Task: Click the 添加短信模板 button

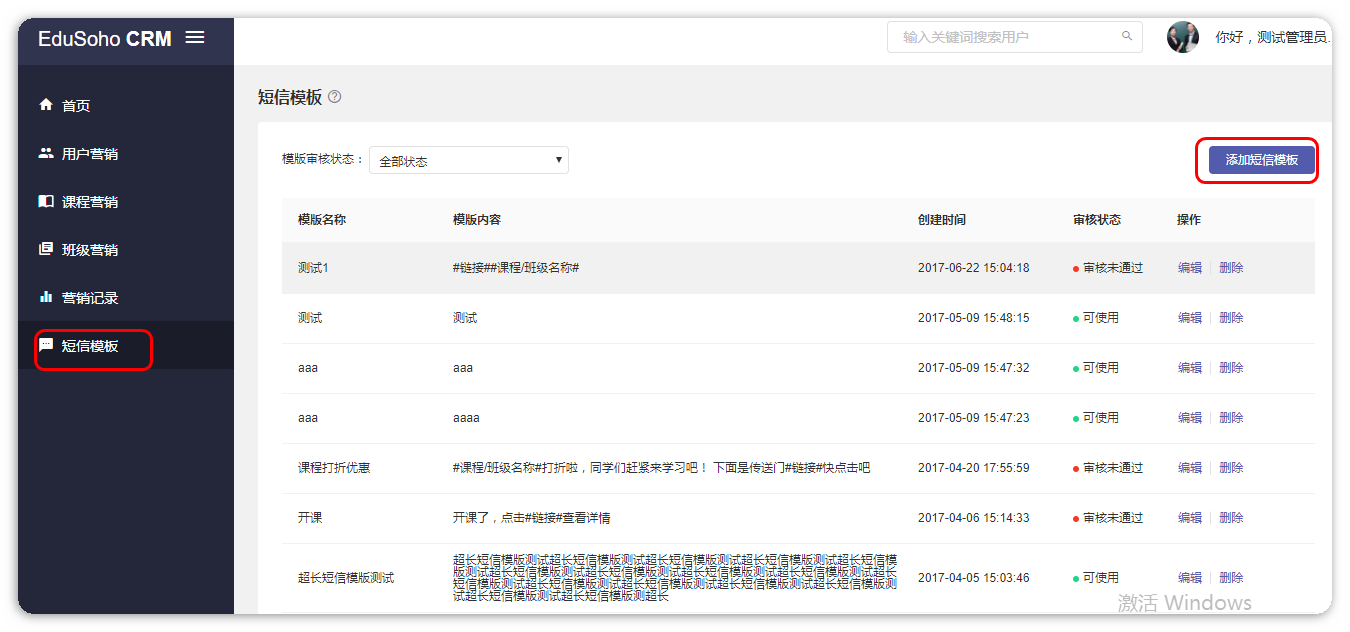Action: tap(1261, 160)
